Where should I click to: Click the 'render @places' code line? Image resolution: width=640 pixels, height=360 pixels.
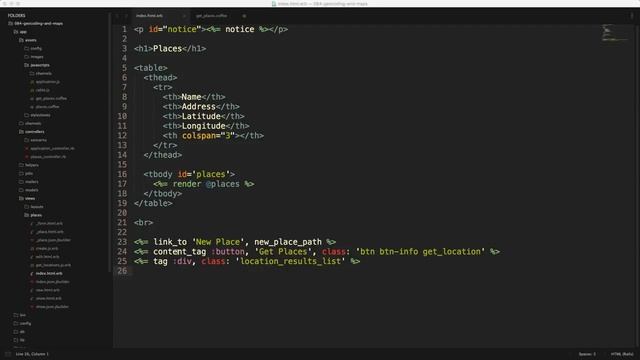[x=204, y=184]
